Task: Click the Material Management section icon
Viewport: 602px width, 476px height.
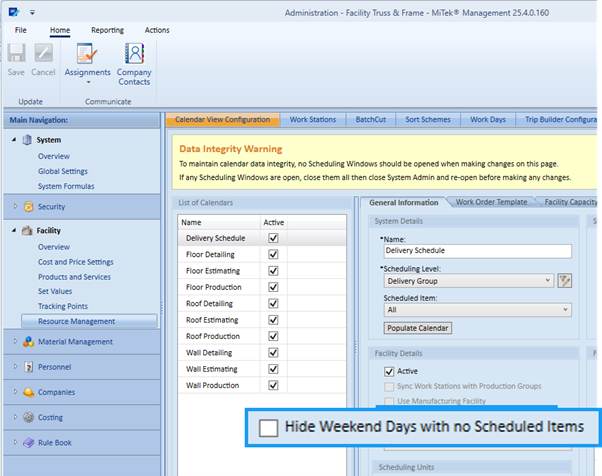Action: (x=28, y=342)
